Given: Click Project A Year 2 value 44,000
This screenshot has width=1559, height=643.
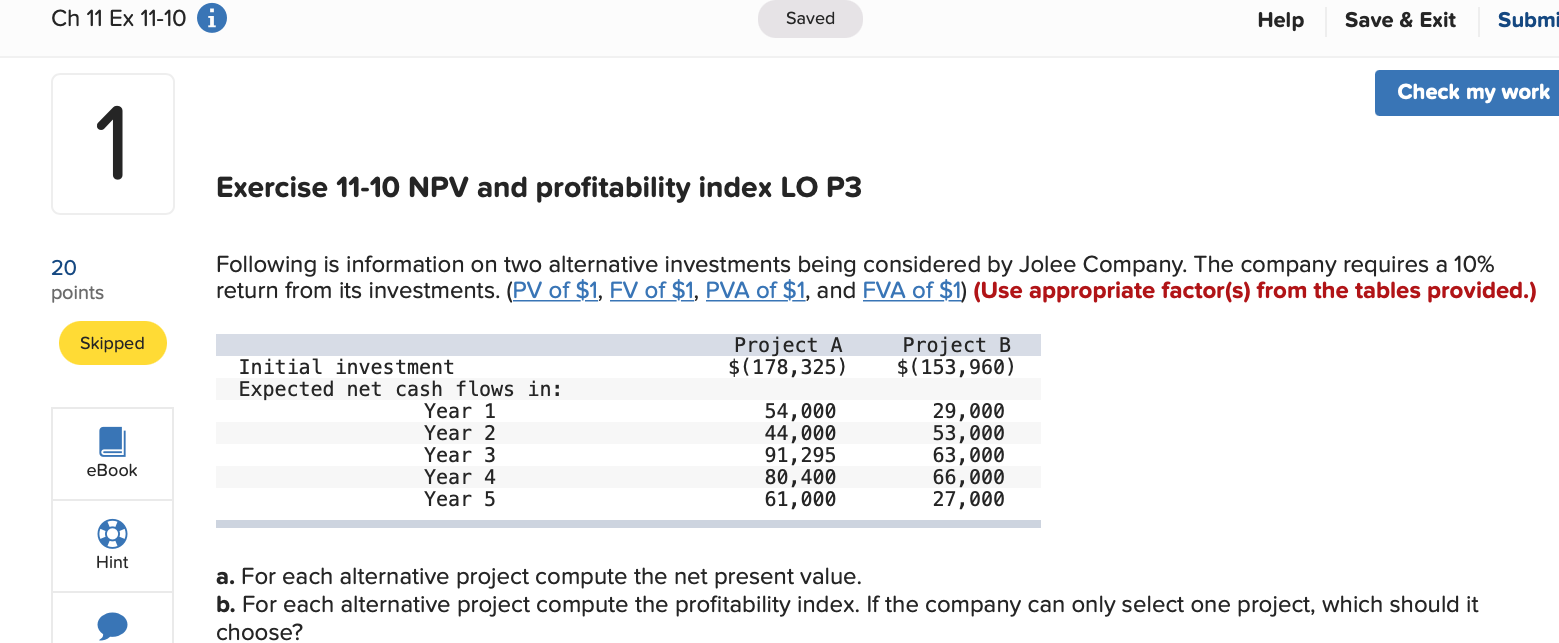Looking at the screenshot, I should [x=800, y=433].
